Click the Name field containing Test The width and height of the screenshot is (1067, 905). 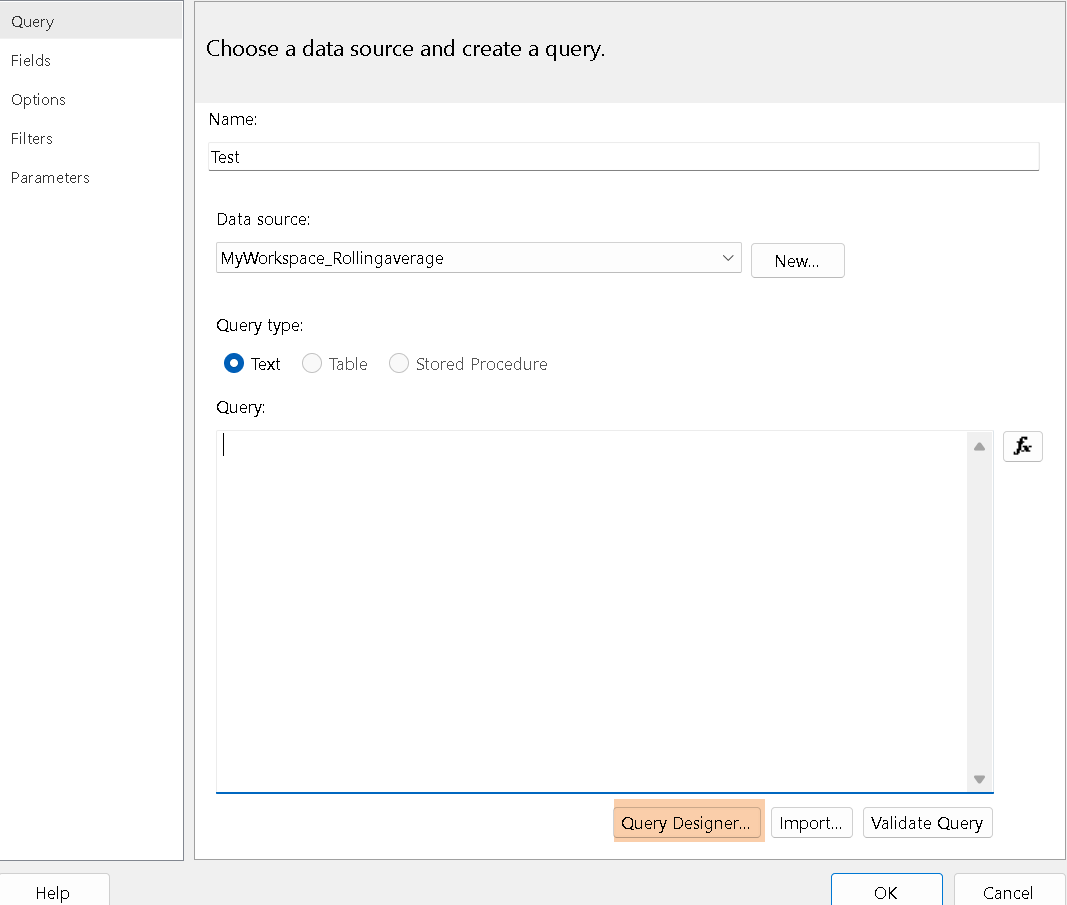[x=622, y=157]
